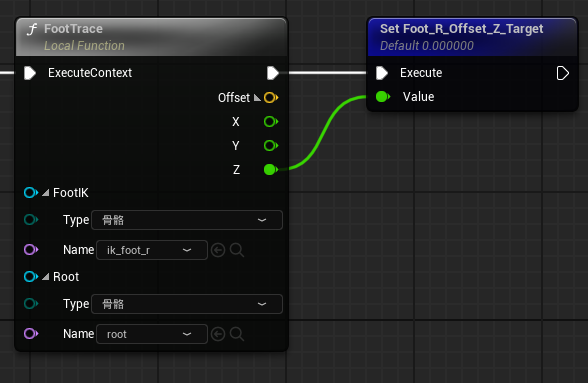Open FootIK Type dropdown
This screenshot has height=383, width=588.
pos(187,220)
